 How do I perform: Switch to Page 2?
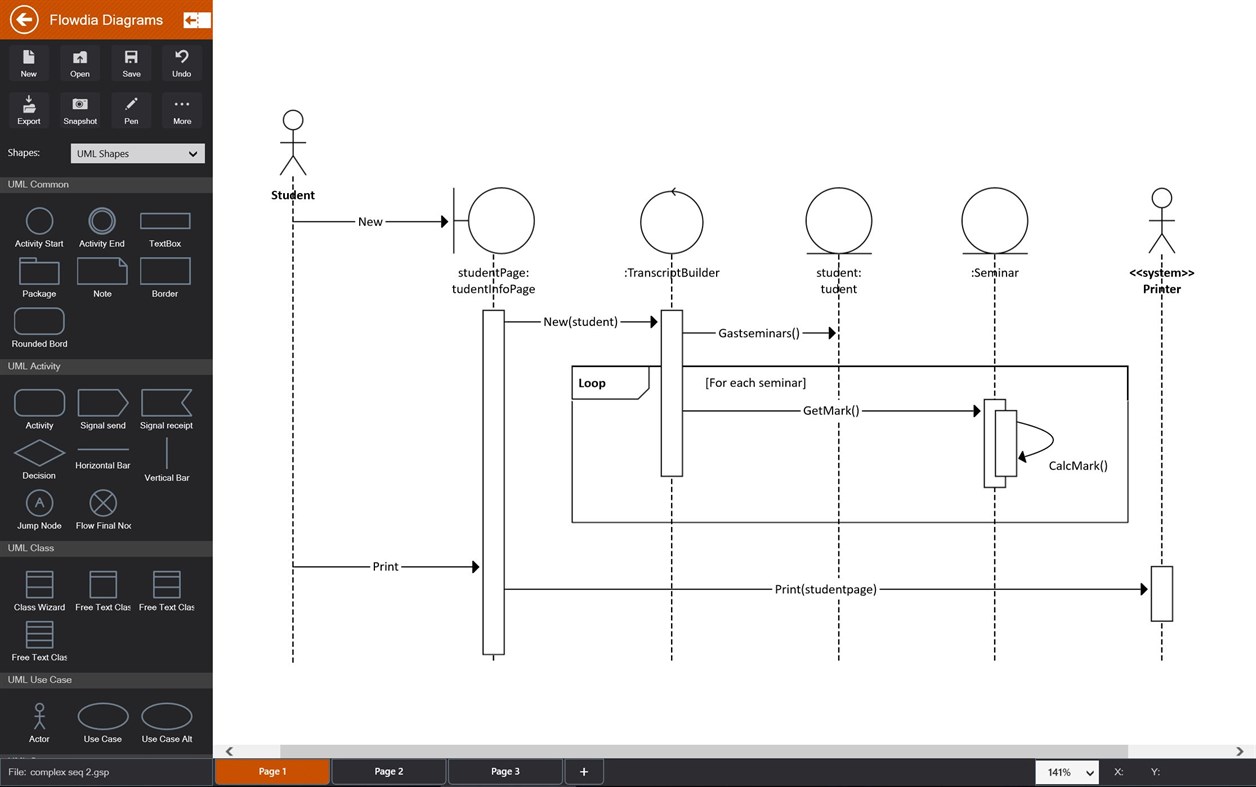(388, 771)
